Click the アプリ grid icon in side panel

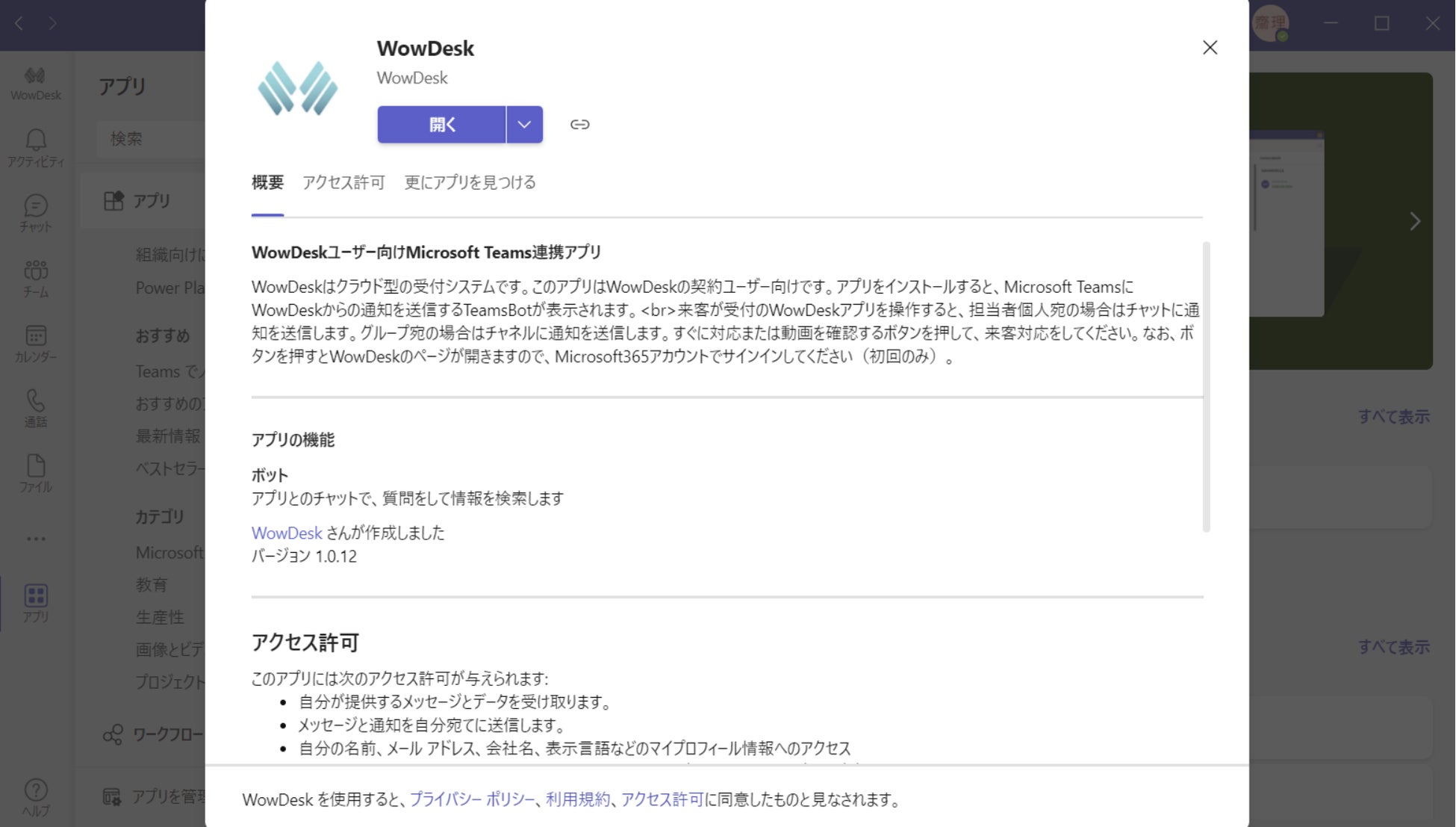(x=113, y=201)
